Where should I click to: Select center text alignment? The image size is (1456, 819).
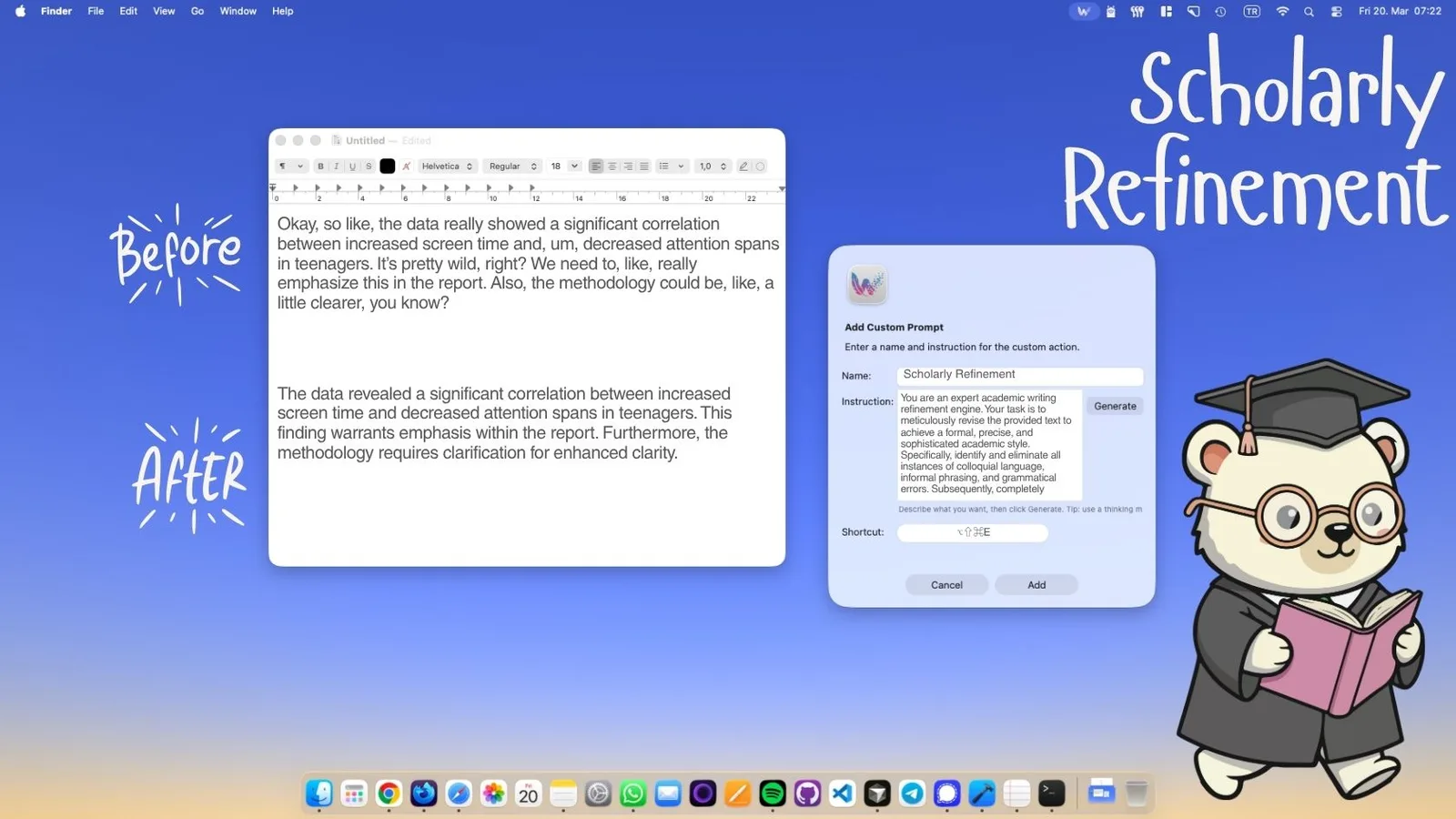click(612, 167)
